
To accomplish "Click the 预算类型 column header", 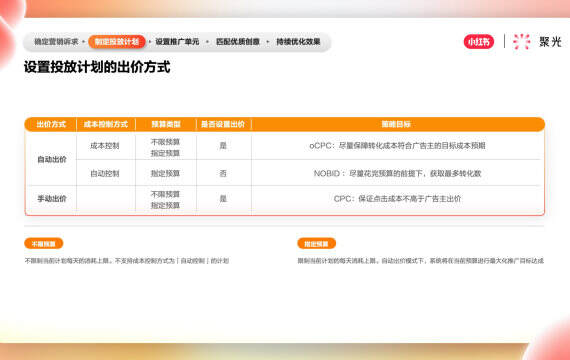I will point(166,124).
